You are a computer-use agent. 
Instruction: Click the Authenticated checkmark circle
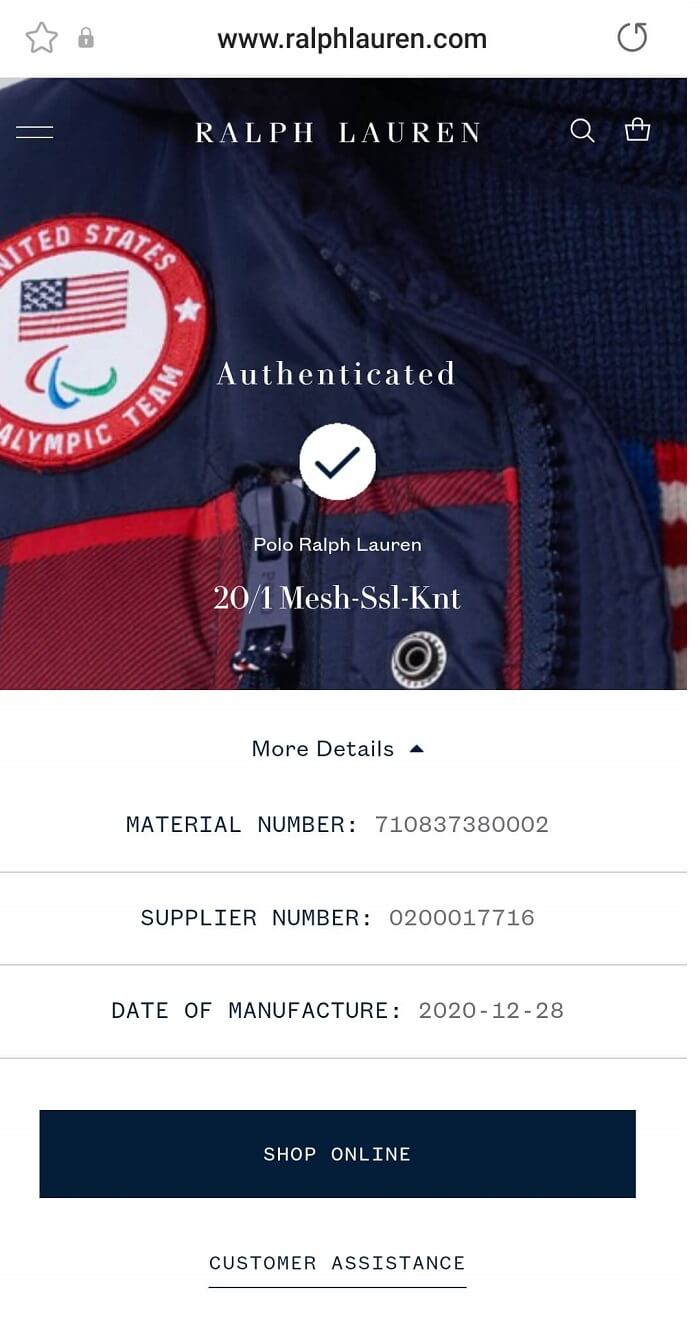[x=337, y=461]
